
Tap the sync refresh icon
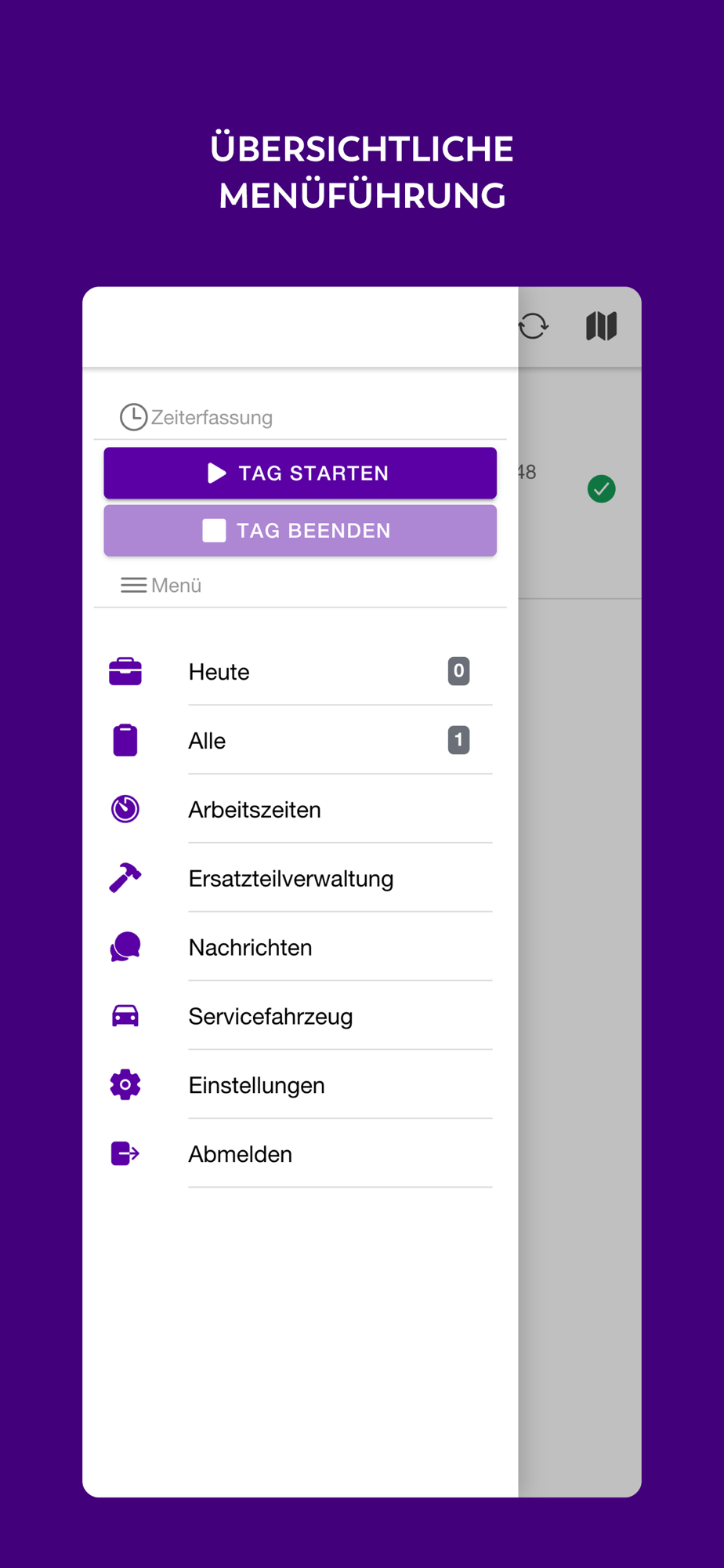tap(534, 326)
